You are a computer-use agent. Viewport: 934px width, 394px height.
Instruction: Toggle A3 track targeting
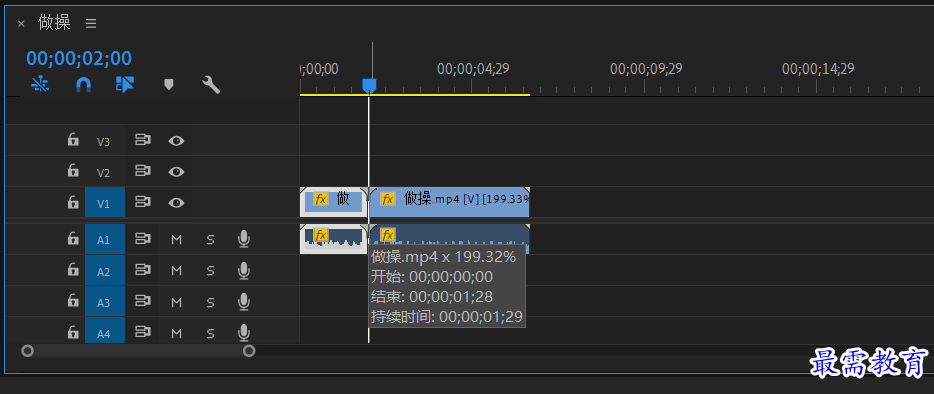coord(105,302)
